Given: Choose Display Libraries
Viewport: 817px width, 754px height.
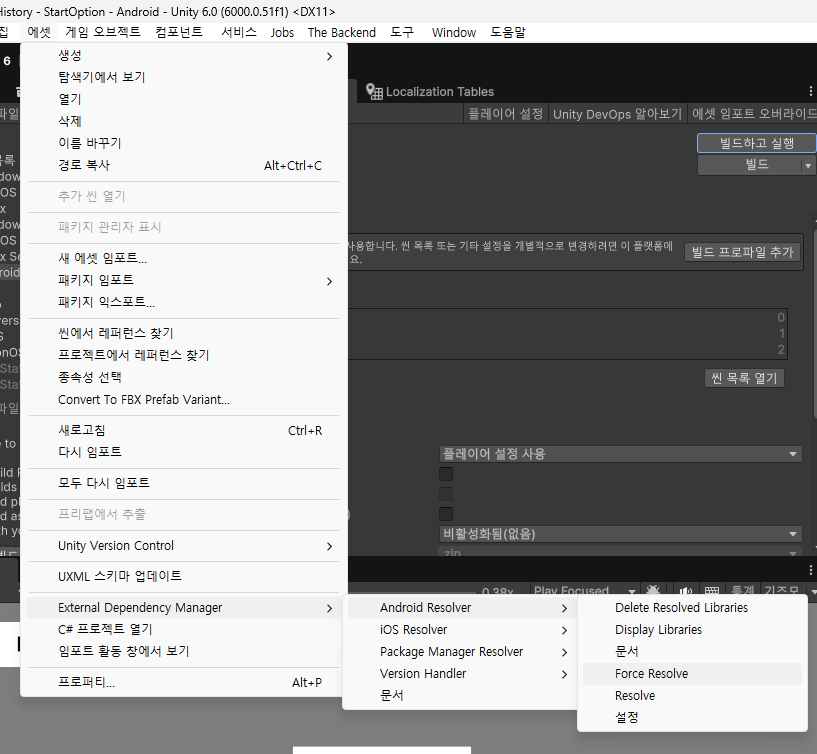Looking at the screenshot, I should coord(692,629).
